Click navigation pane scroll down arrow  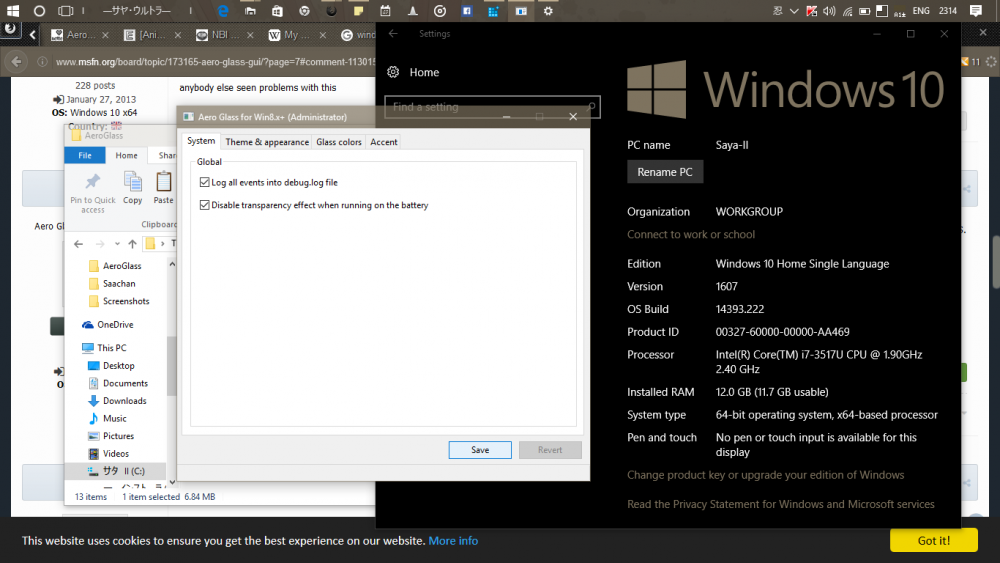pos(172,482)
